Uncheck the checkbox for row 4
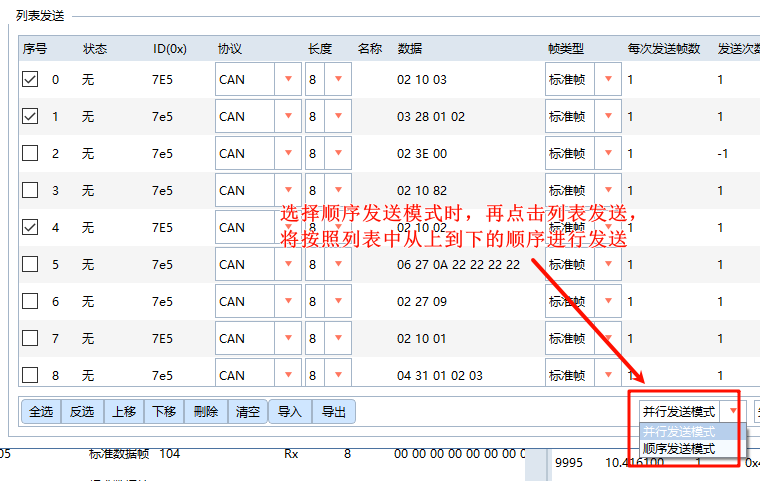This screenshot has width=760, height=481. point(30,227)
